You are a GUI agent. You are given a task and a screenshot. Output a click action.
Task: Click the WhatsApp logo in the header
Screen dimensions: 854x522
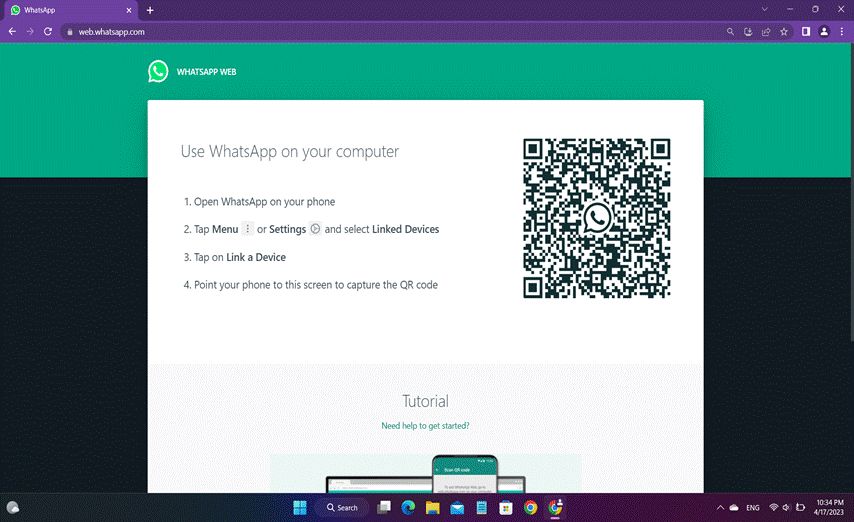click(158, 71)
